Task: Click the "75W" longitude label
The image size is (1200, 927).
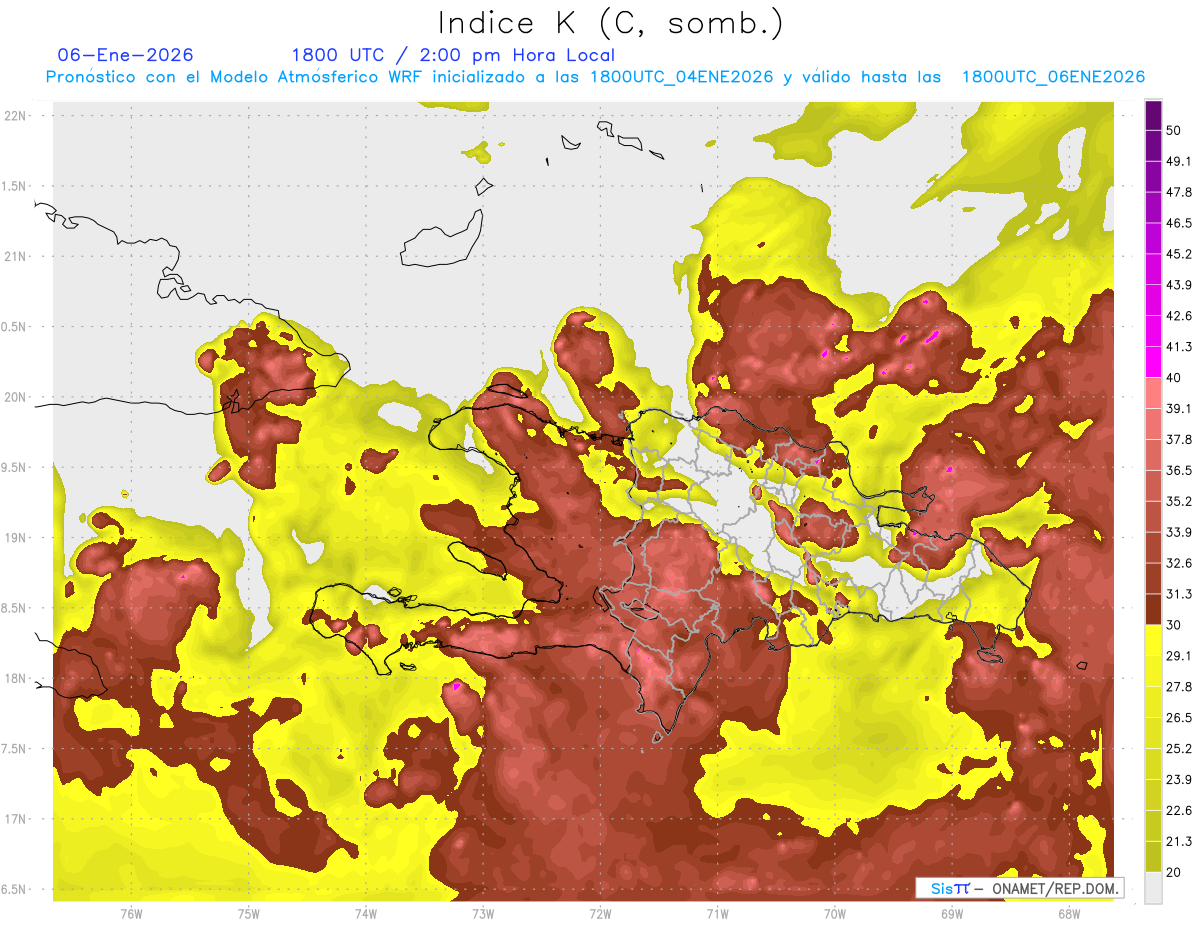Action: (249, 914)
